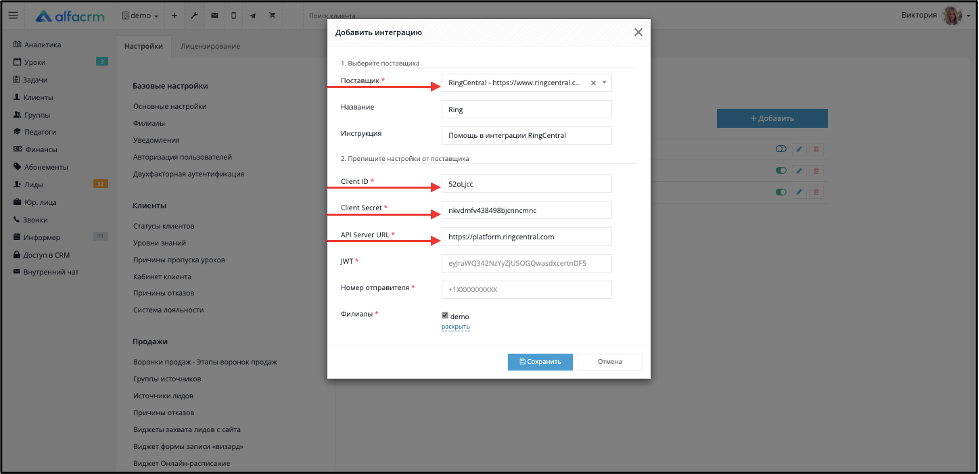
Task: Click the Сохранить button
Action: pos(540,362)
